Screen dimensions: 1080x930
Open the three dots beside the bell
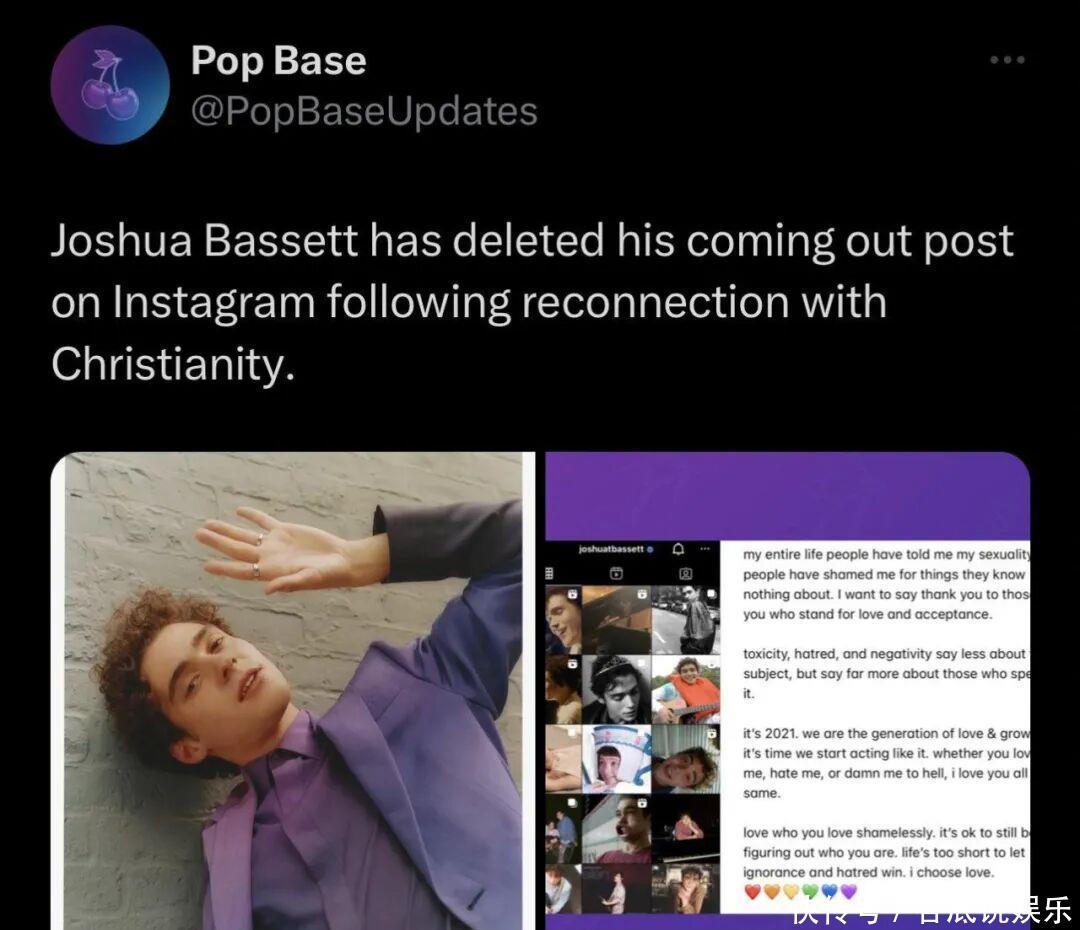pyautogui.click(x=704, y=549)
